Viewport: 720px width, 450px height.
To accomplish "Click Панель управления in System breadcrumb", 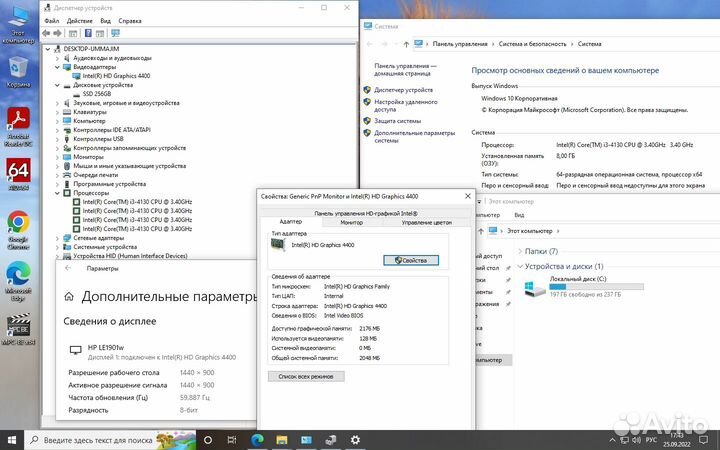I will click(460, 44).
